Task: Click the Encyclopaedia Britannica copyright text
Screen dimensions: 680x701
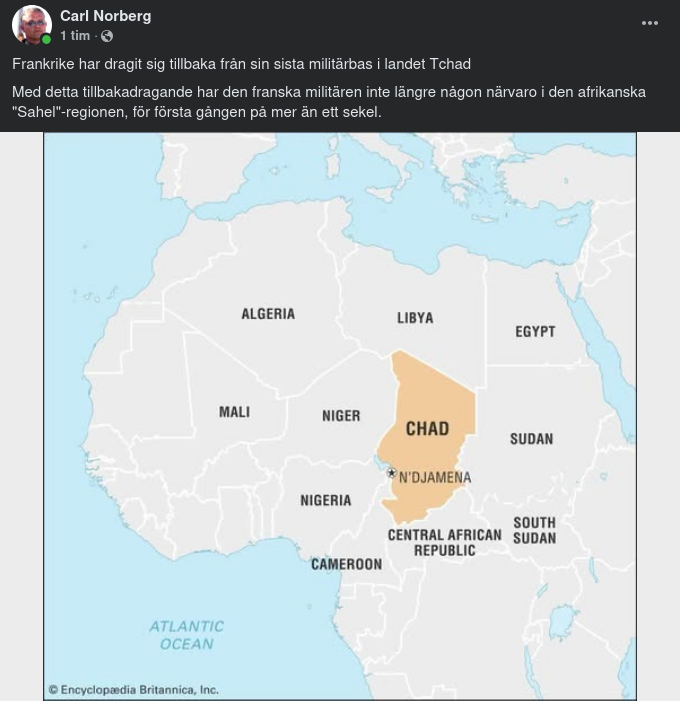Action: point(133,689)
